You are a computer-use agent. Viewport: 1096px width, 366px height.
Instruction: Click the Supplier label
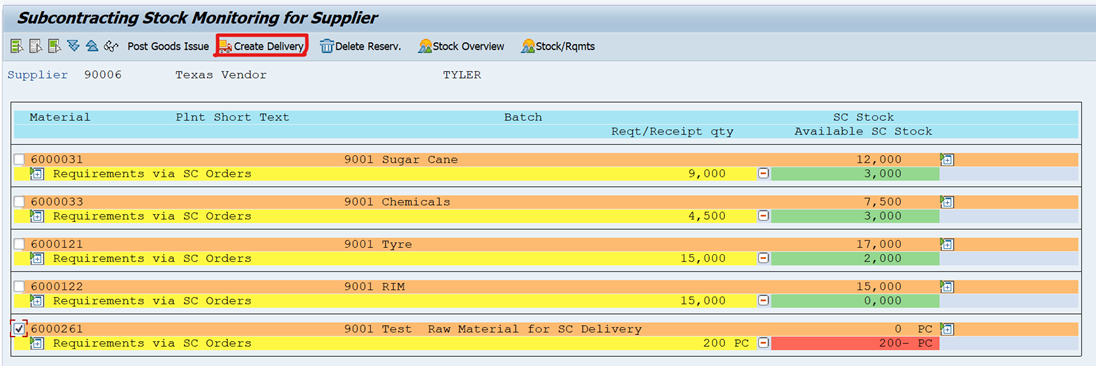click(x=38, y=75)
